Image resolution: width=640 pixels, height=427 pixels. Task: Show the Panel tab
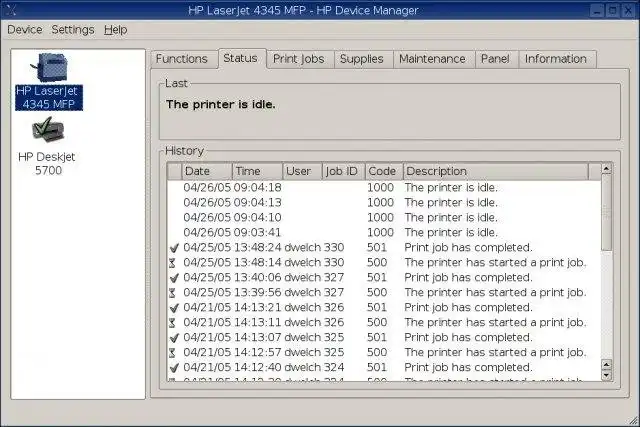click(495, 59)
